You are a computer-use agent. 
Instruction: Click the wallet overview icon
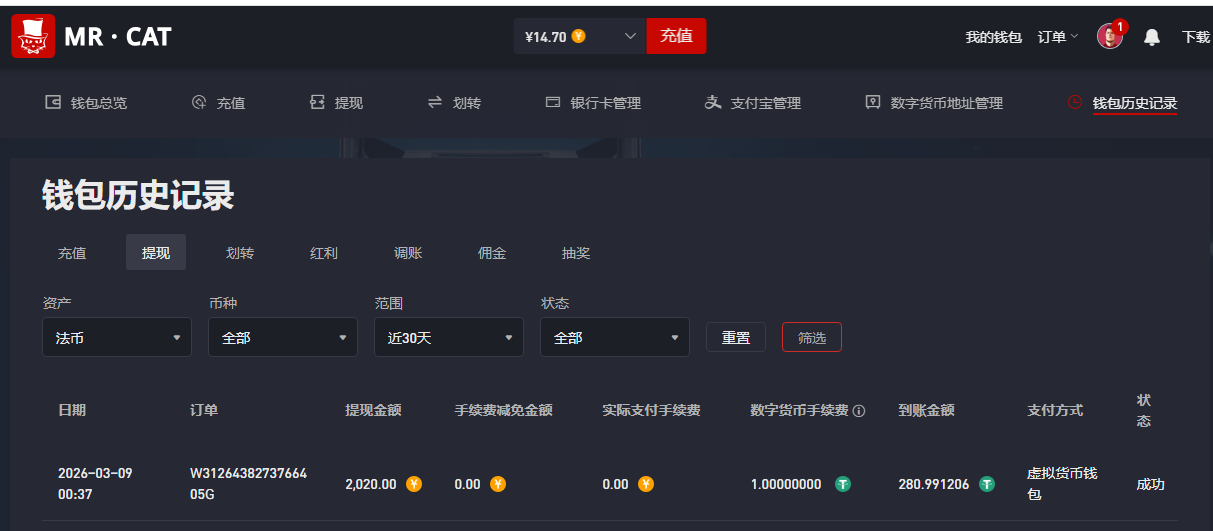53,102
